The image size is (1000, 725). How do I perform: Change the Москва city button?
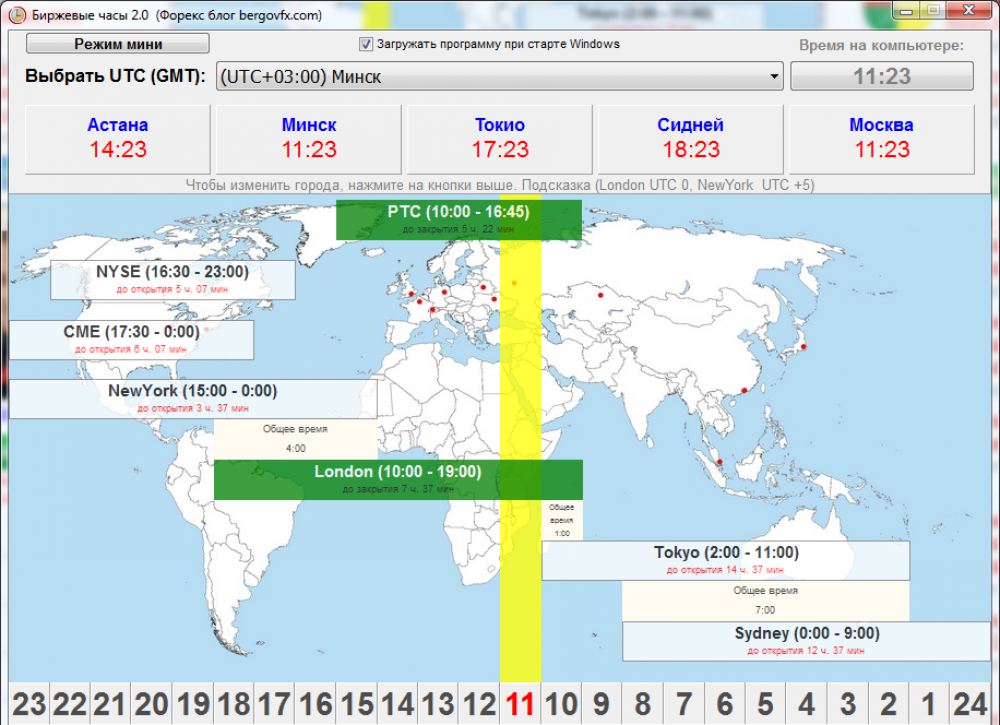coord(881,139)
